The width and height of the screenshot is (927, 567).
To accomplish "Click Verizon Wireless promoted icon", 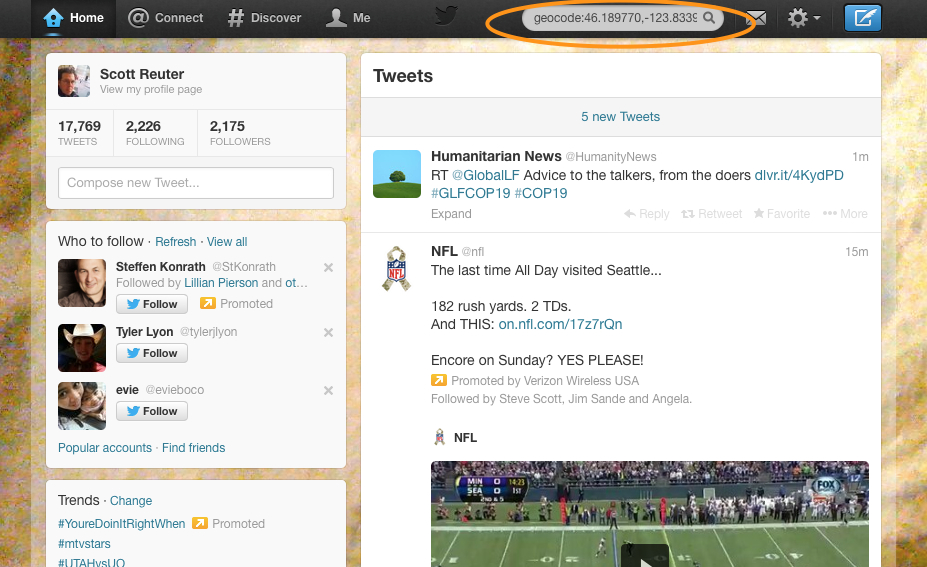I will (439, 380).
